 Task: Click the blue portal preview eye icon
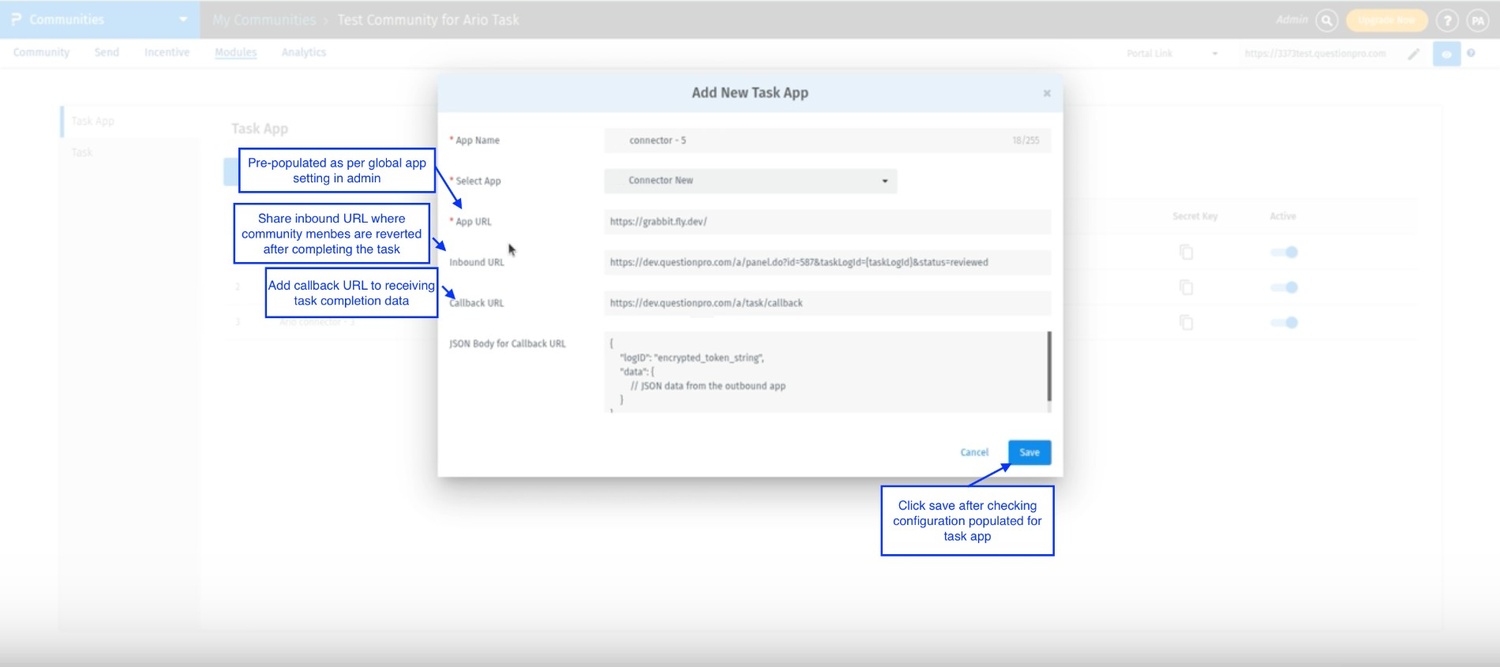[x=1446, y=54]
